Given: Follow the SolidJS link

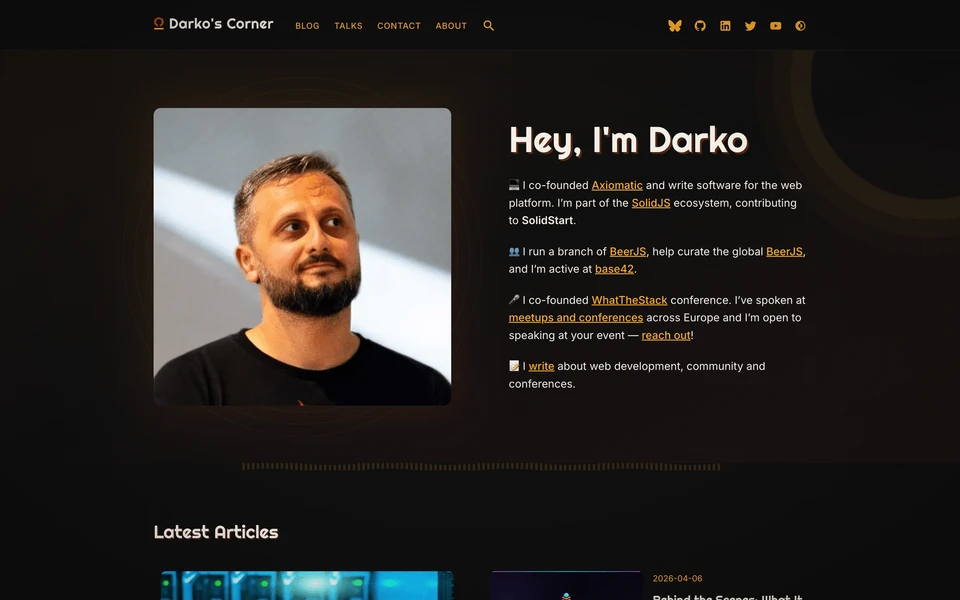Looking at the screenshot, I should pyautogui.click(x=651, y=203).
